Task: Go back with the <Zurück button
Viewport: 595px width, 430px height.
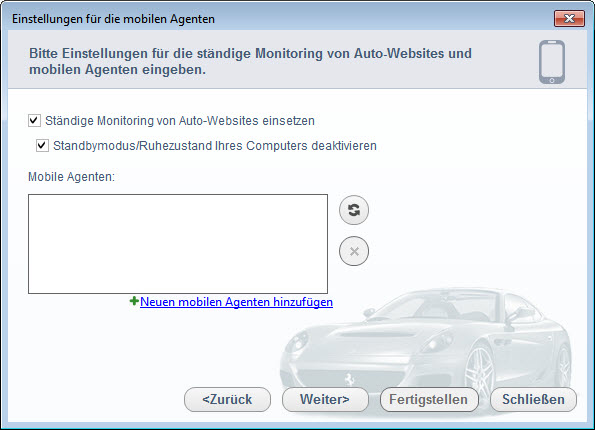Action: tap(227, 400)
